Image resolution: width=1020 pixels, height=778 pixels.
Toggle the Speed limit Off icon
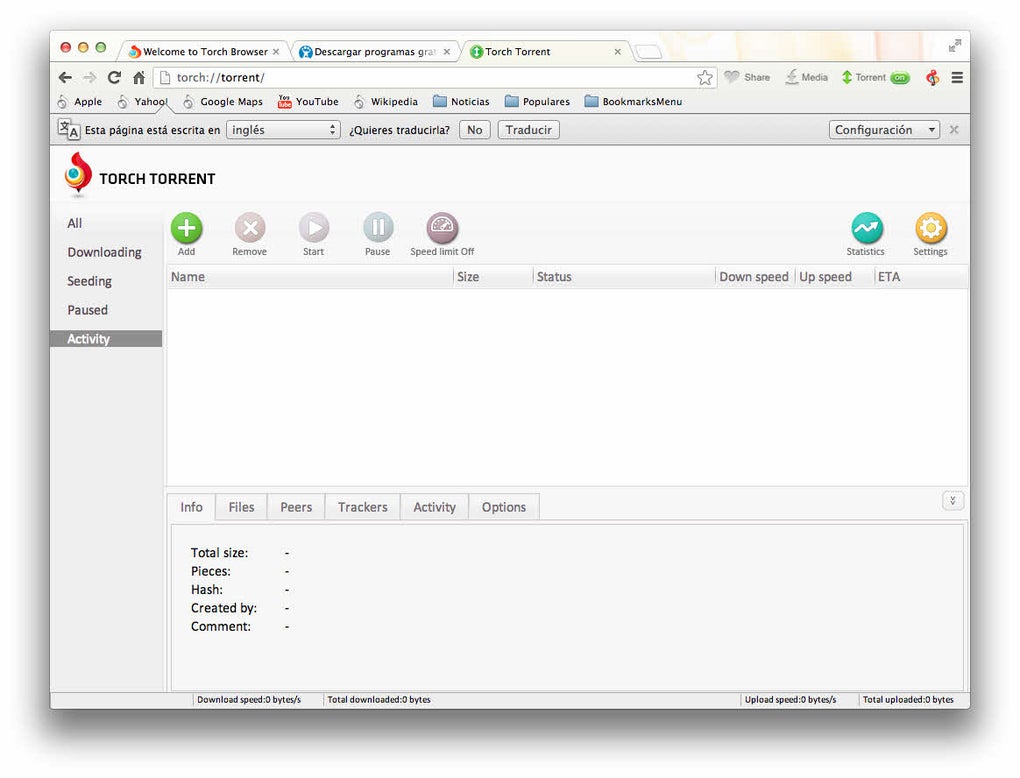442,228
